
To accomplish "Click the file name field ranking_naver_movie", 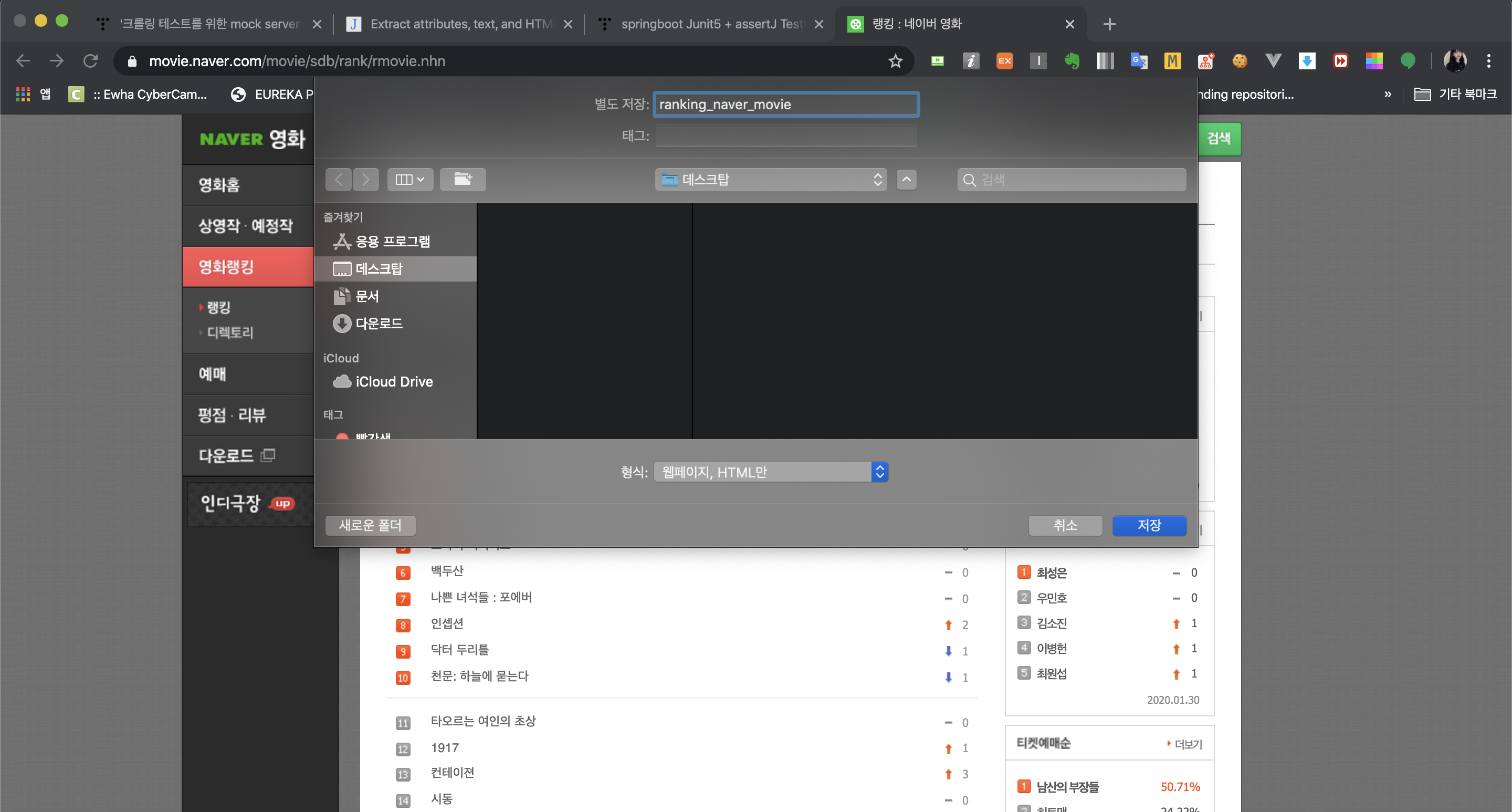I will (786, 105).
